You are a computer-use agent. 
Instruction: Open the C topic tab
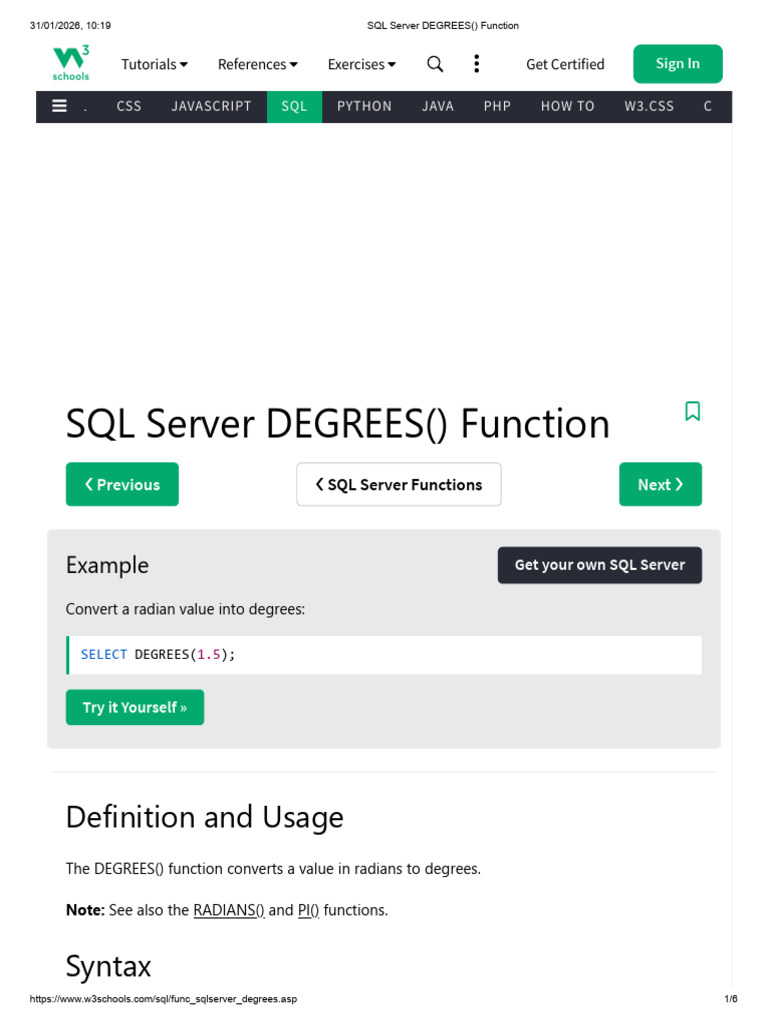(x=707, y=106)
